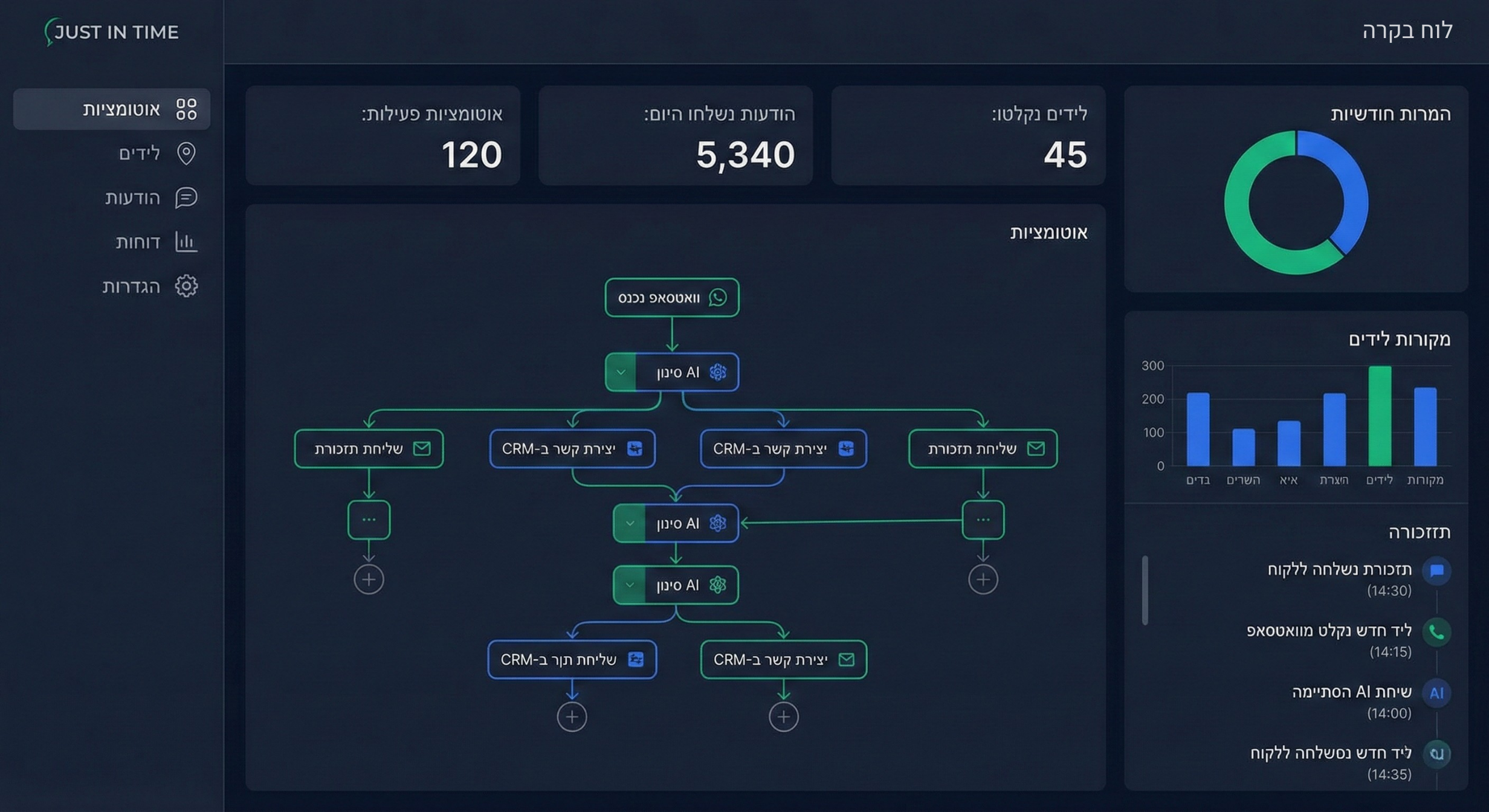
Task: Add step below bottom יצירת קשר ב-CRM node
Action: pos(783,717)
